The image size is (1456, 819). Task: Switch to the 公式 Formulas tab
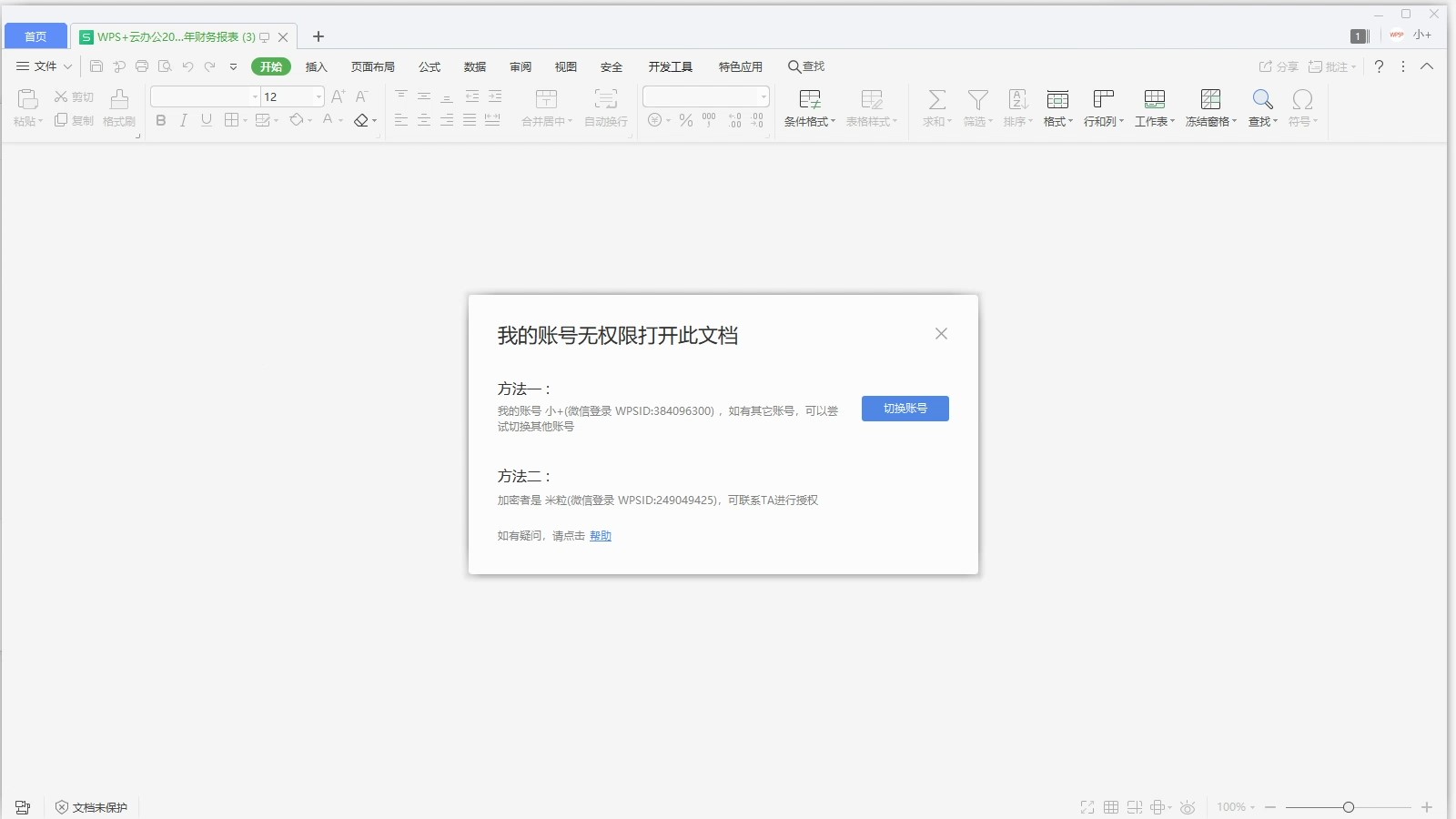[430, 66]
